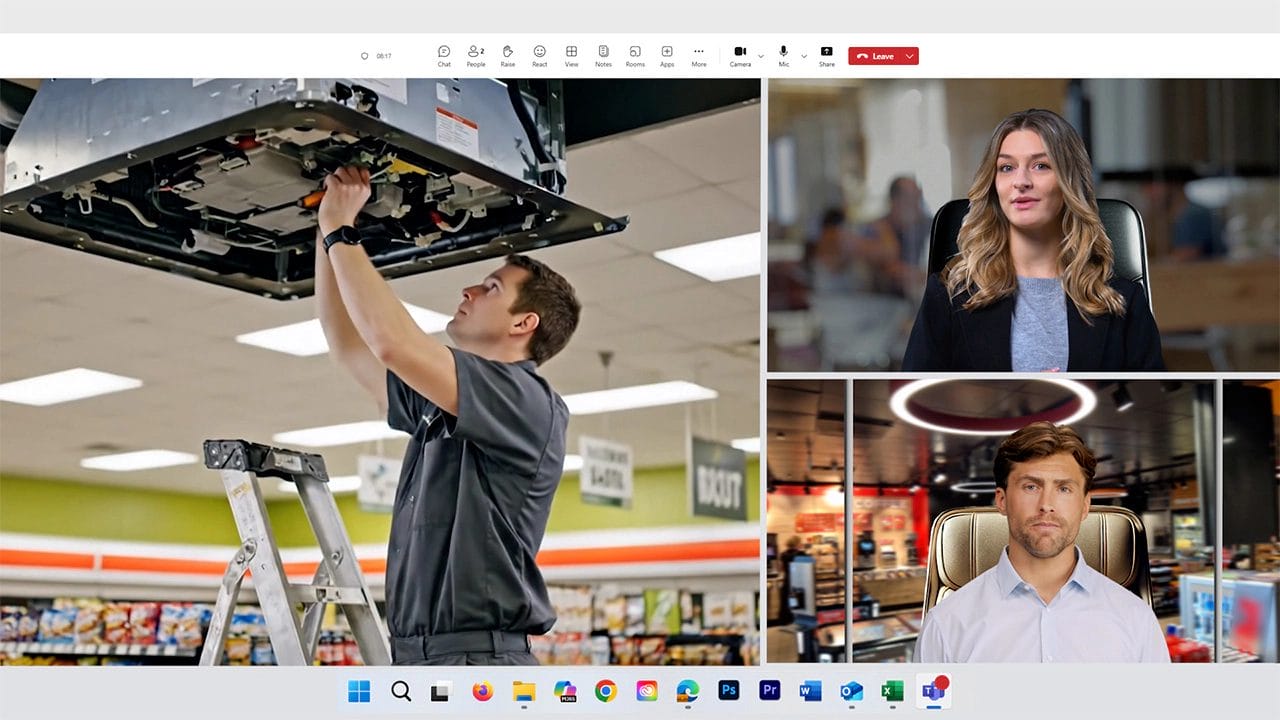Open the meeting Chat panel
The width and height of the screenshot is (1280, 720).
point(444,55)
